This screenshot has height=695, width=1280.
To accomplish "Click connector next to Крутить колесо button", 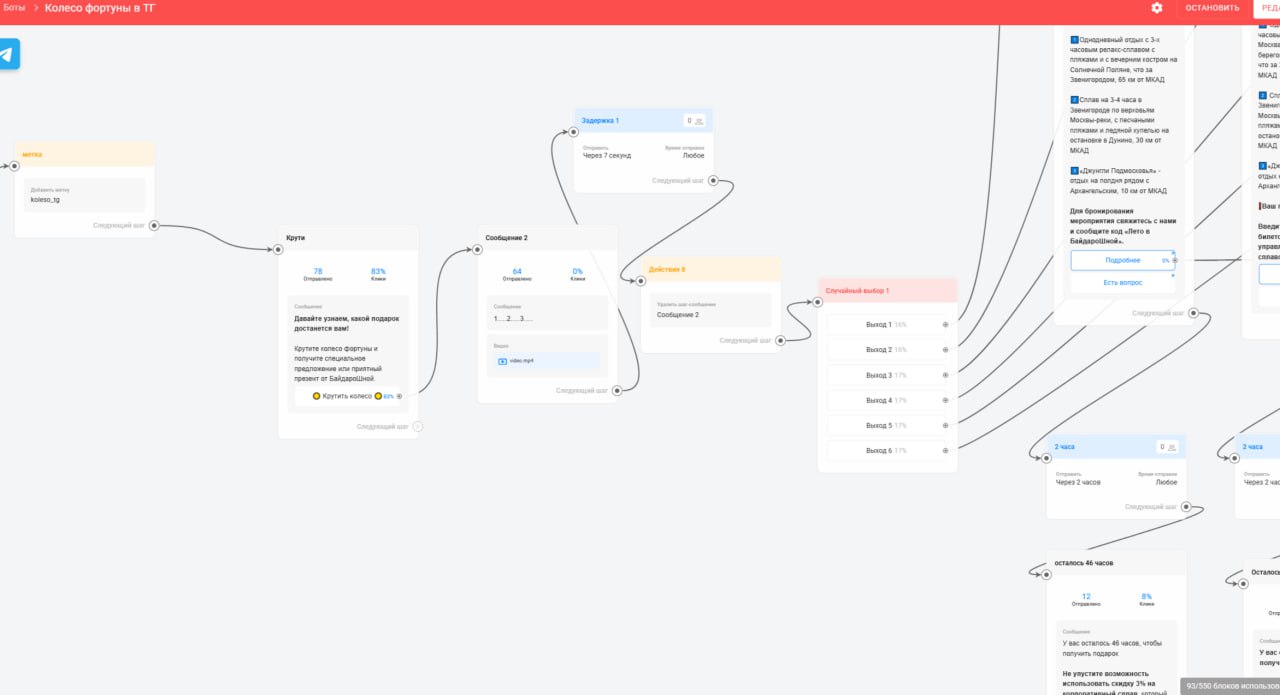I will coord(399,396).
